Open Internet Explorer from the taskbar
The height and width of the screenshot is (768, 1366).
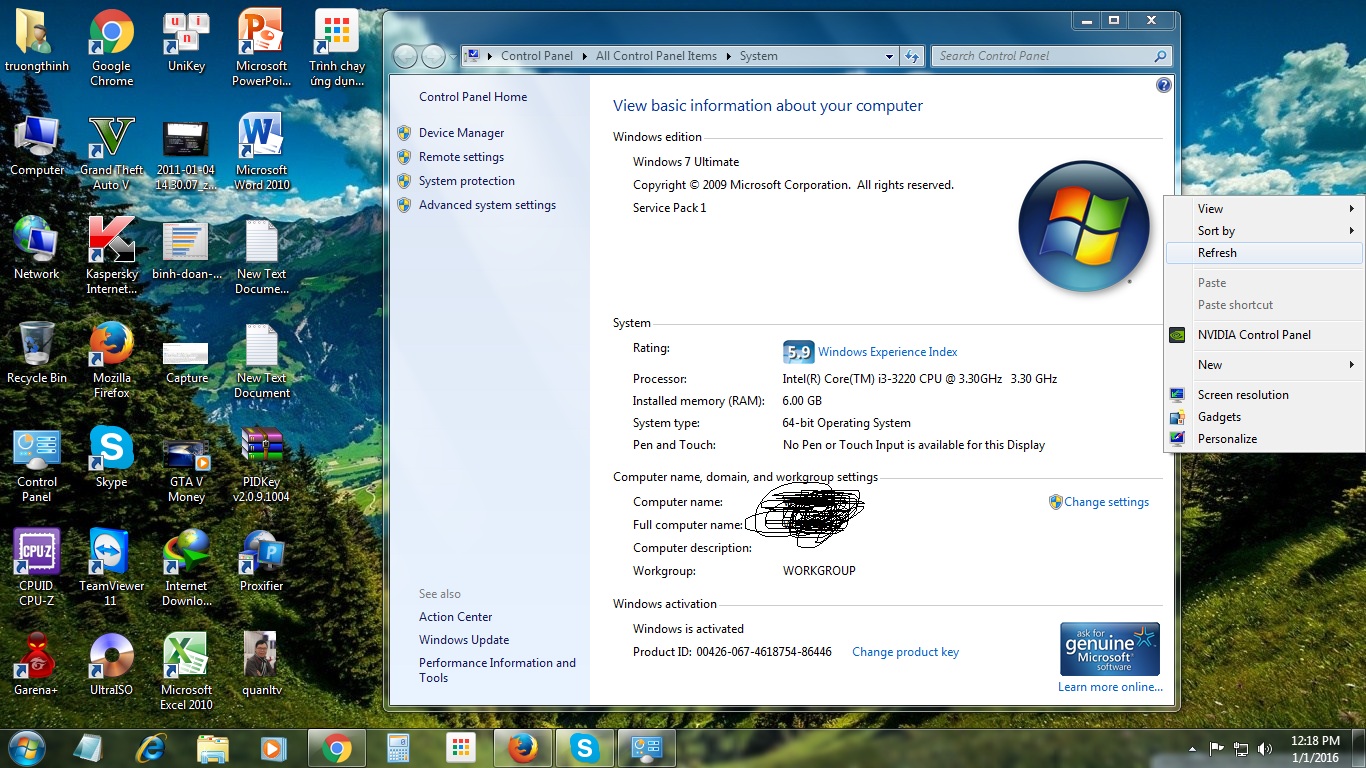tap(152, 748)
